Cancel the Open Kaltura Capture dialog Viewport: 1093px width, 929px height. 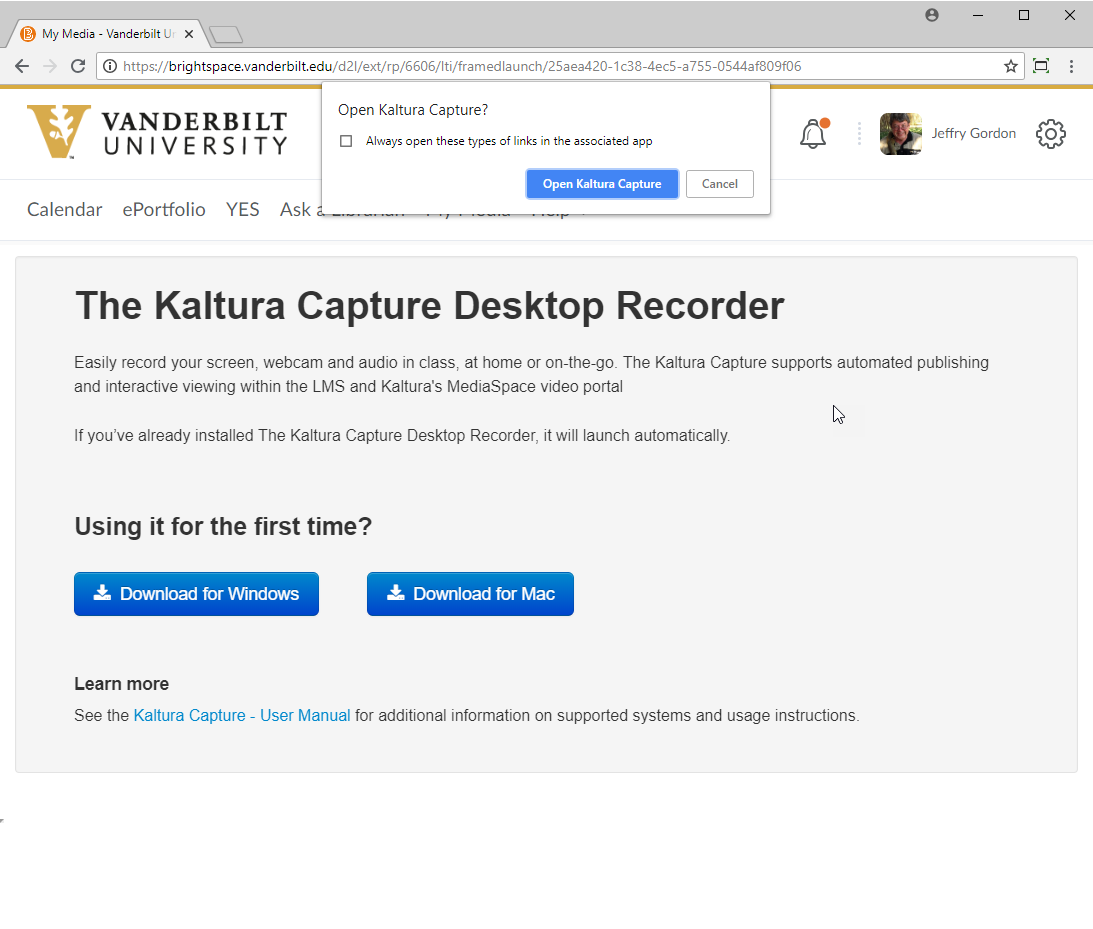719,184
